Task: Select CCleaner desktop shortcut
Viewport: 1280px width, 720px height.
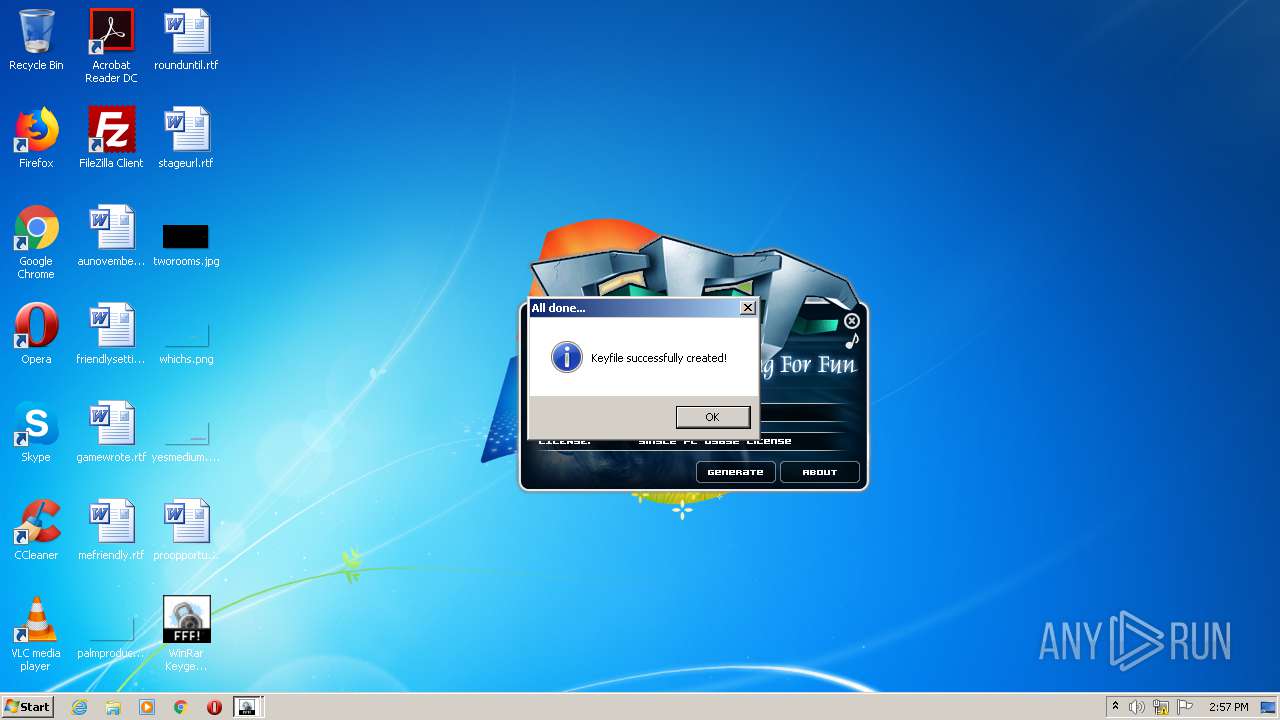Action: pyautogui.click(x=36, y=530)
